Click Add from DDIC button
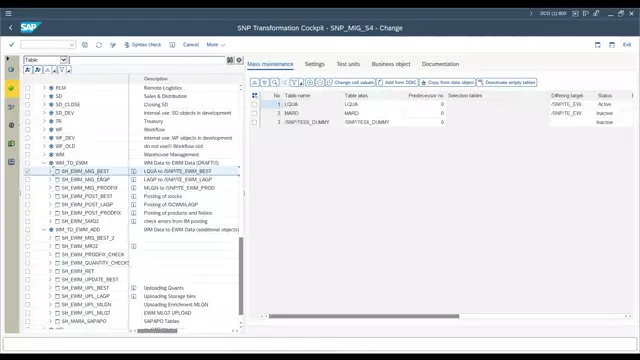The image size is (640, 360). [397, 82]
